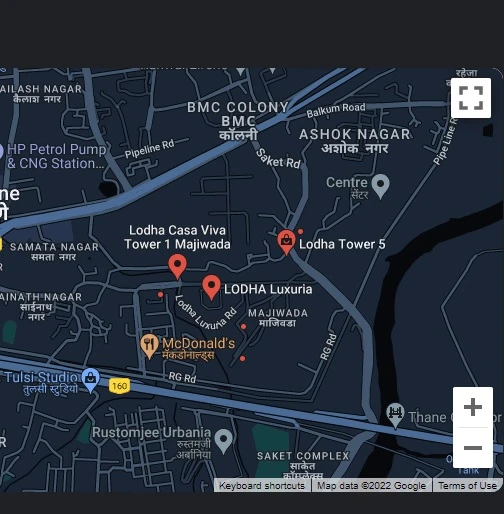This screenshot has width=504, height=514.
Task: Open the Terms of Use link
Action: 467,486
